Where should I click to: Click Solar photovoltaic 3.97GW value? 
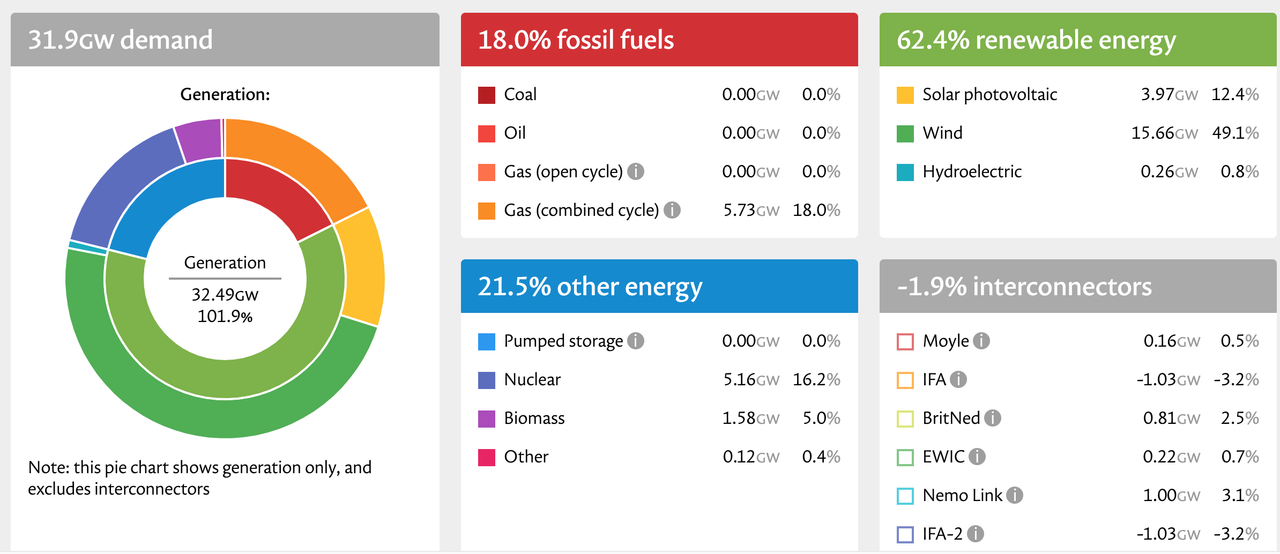point(1171,95)
